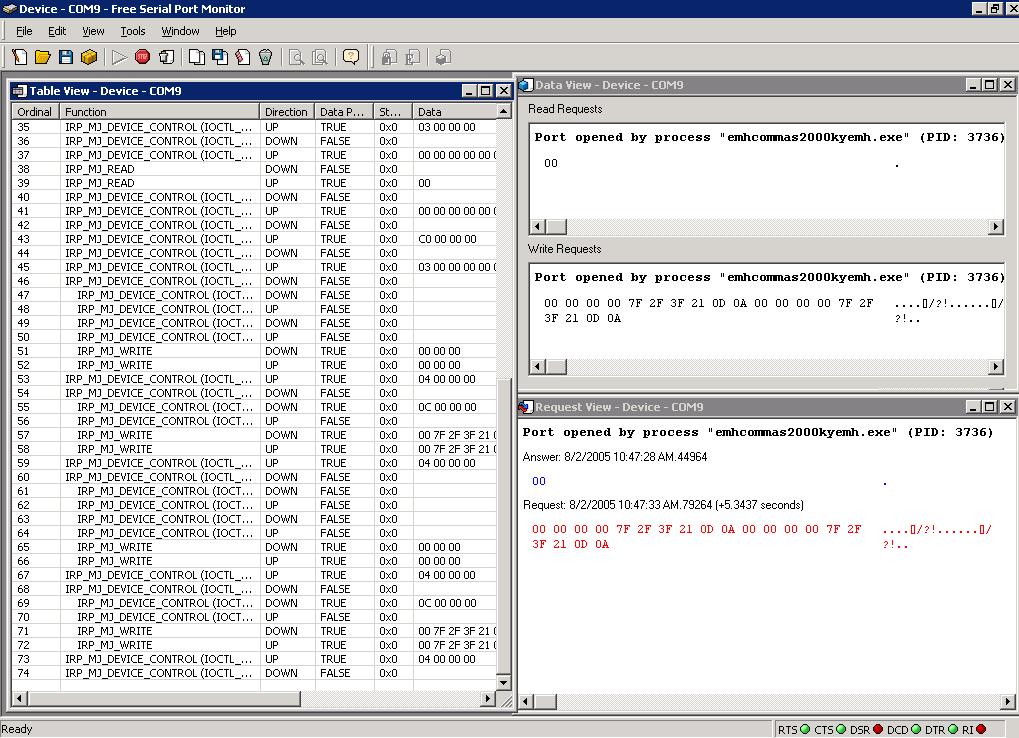Click the yellow package box toolbar icon
This screenshot has height=738, width=1019.
click(x=89, y=57)
